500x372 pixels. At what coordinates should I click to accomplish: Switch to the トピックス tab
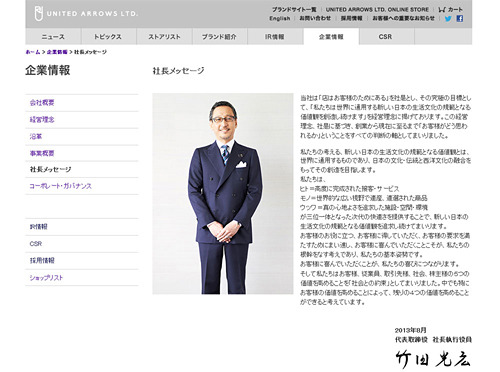(108, 36)
